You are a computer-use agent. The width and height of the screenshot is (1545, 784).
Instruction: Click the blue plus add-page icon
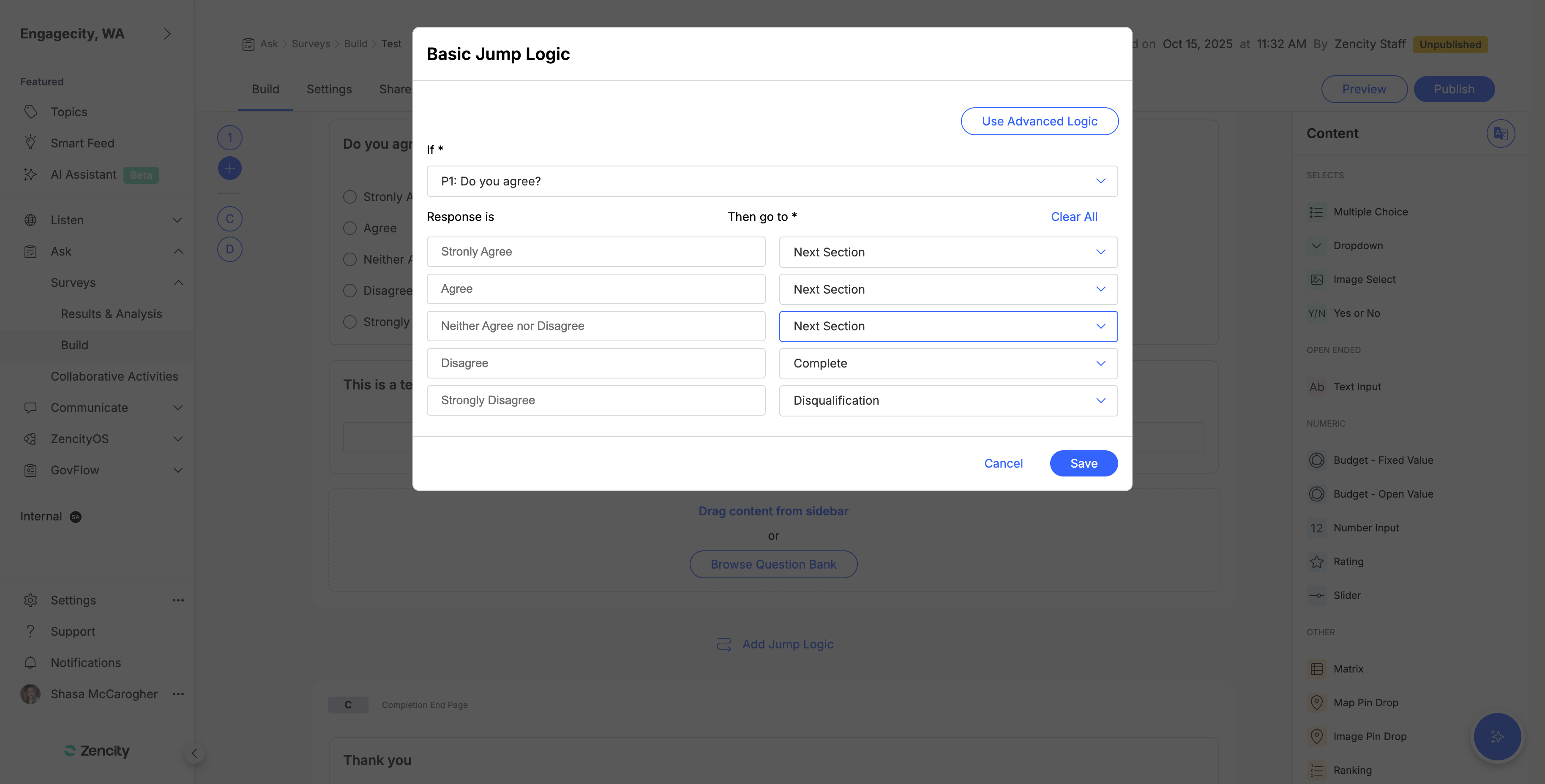[x=230, y=169]
